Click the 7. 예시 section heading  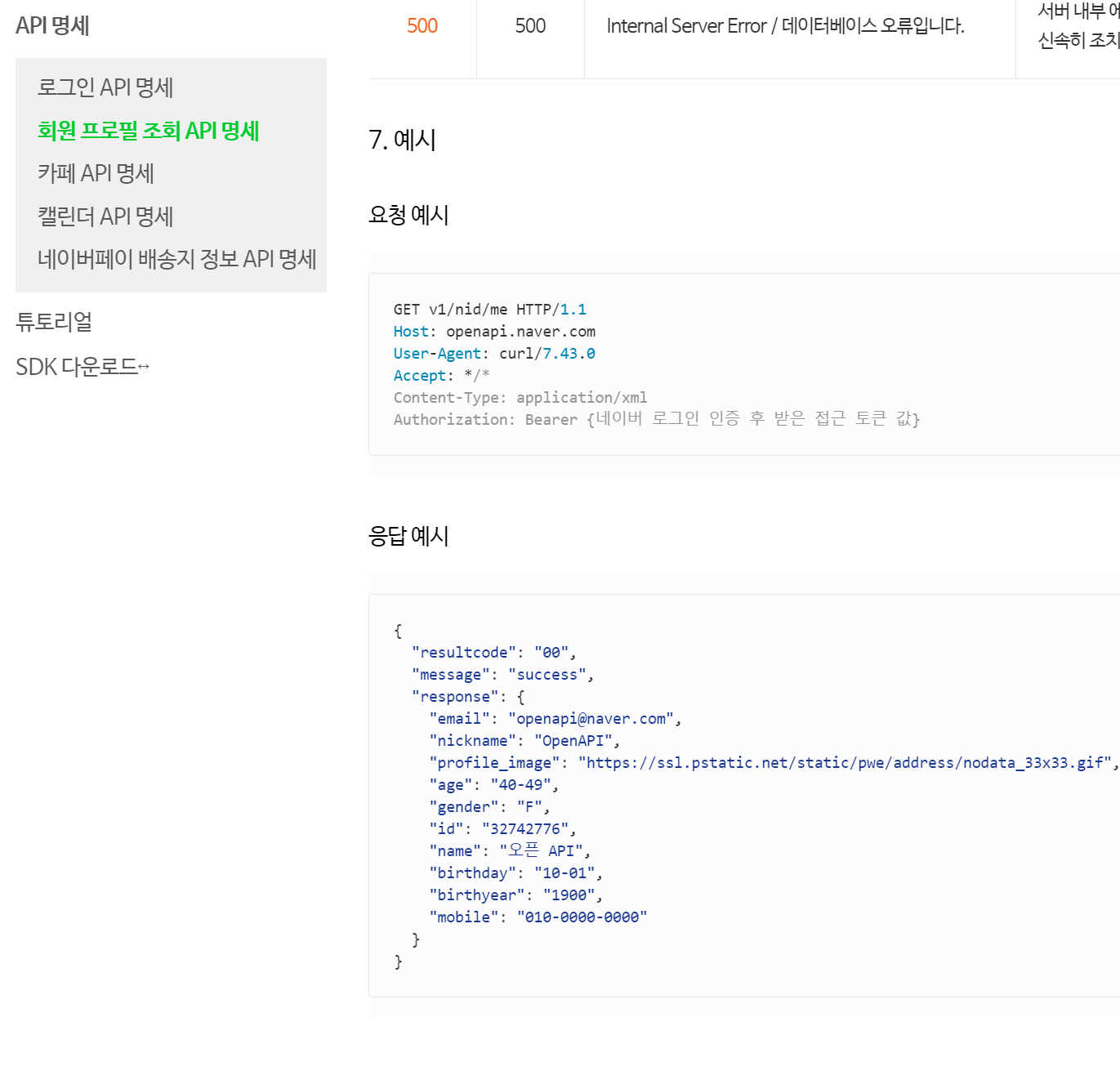(x=402, y=140)
